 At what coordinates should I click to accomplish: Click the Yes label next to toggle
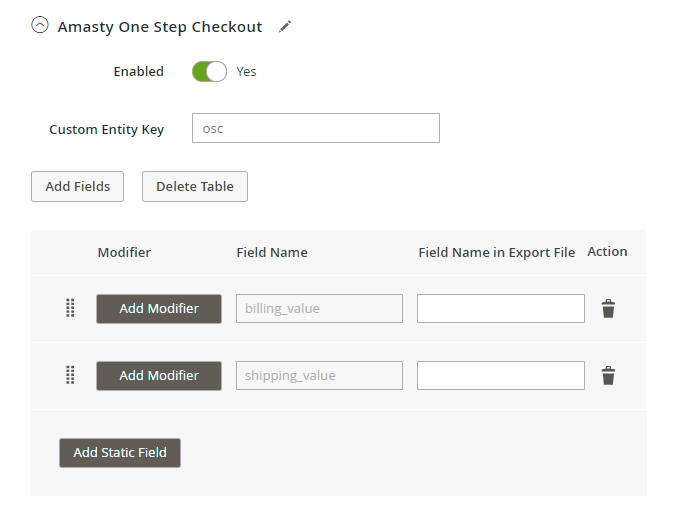pos(246,72)
